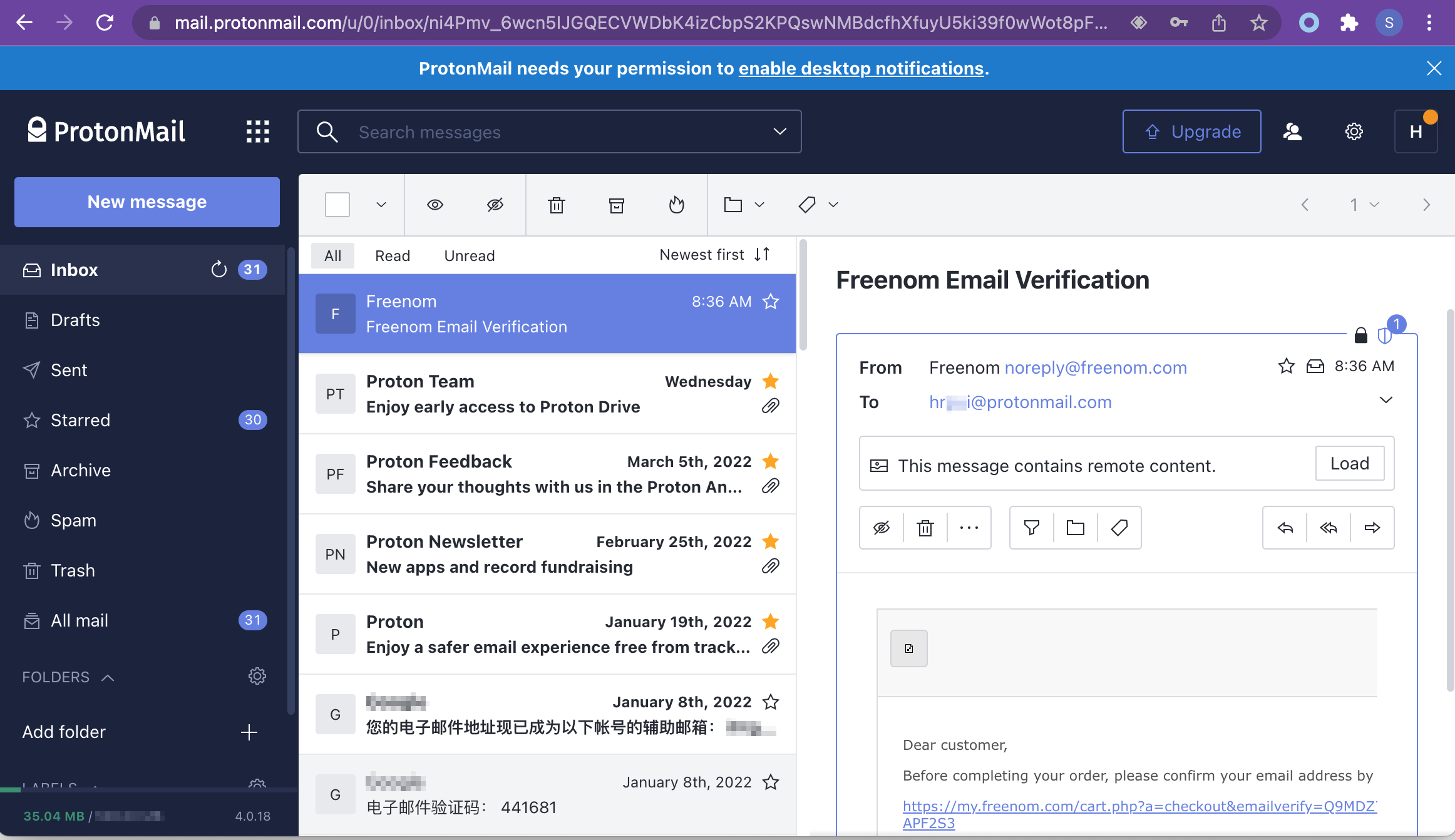Open noreply@freenom.com sender address
The image size is (1455, 840).
pos(1096,367)
